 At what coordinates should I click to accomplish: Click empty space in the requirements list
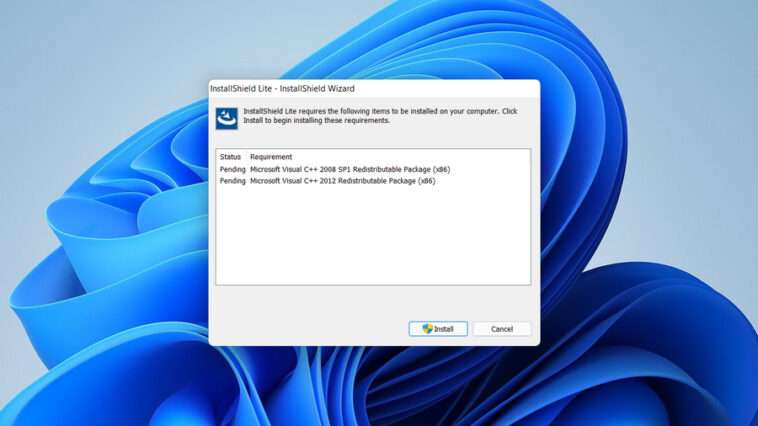[x=373, y=240]
